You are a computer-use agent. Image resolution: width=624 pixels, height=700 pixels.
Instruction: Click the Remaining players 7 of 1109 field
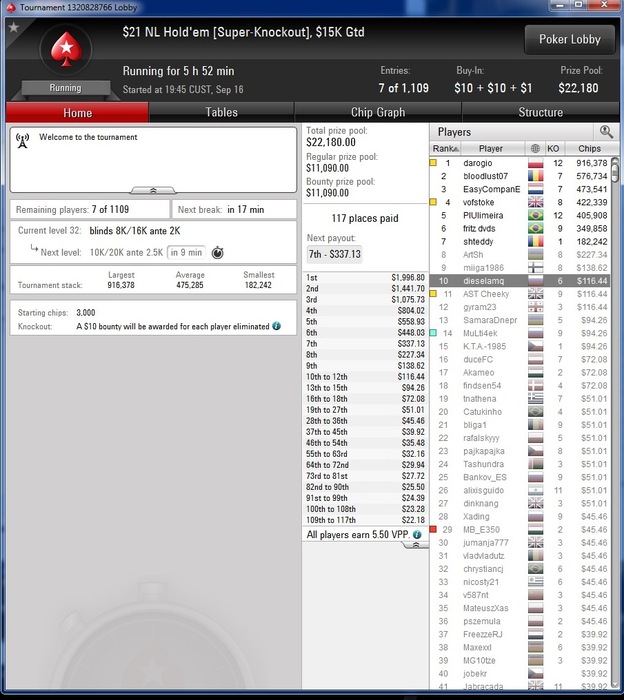(90, 209)
